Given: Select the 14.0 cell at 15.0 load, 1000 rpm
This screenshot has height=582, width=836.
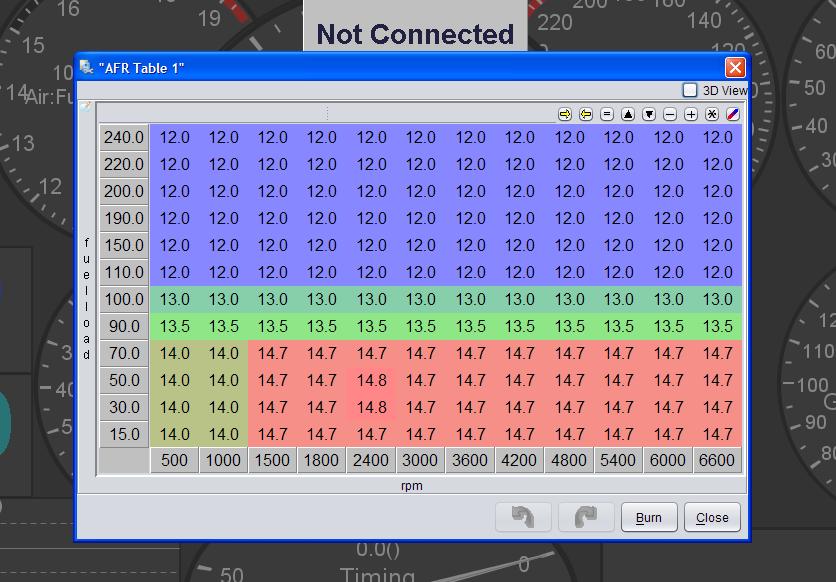Looking at the screenshot, I should pos(224,434).
